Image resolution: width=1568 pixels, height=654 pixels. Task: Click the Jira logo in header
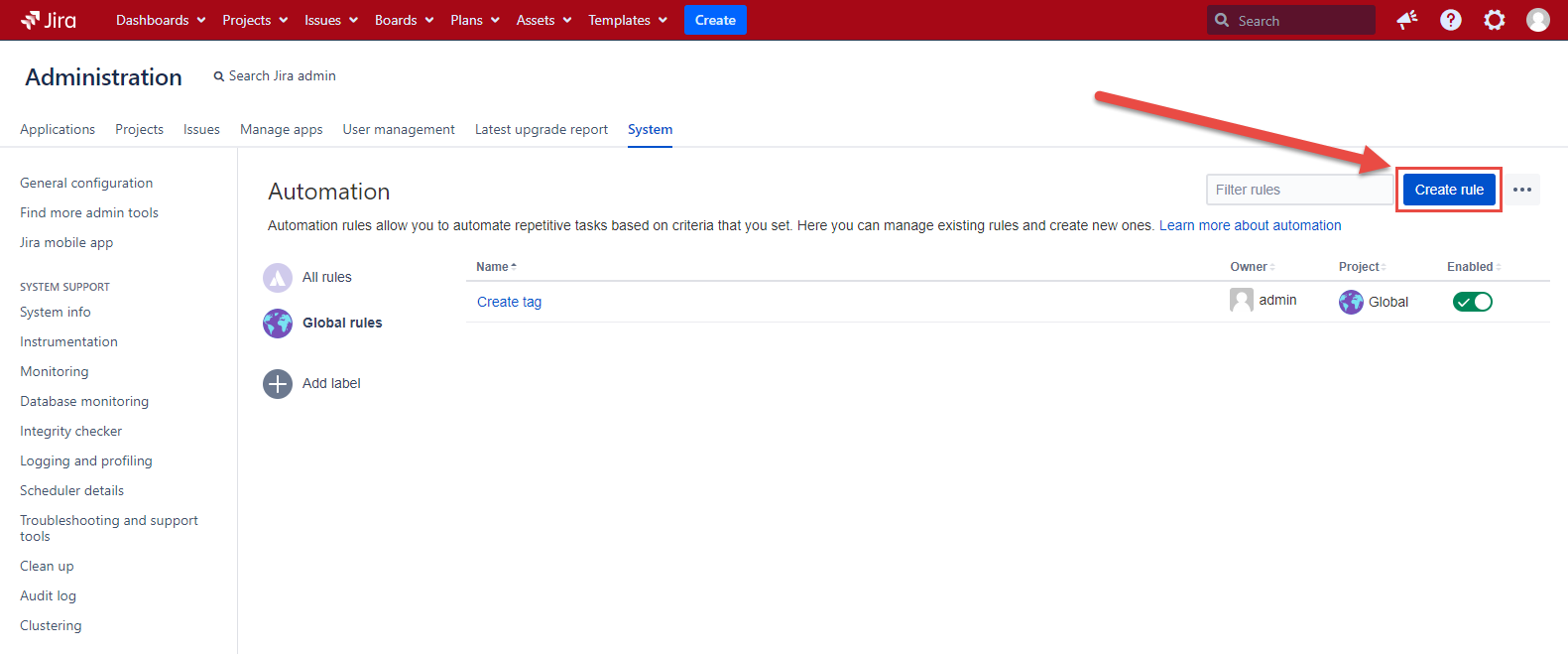pos(49,20)
